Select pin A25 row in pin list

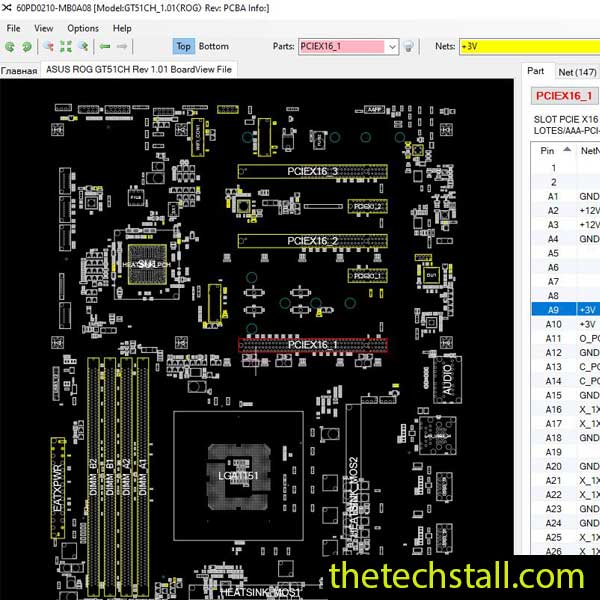(x=566, y=537)
